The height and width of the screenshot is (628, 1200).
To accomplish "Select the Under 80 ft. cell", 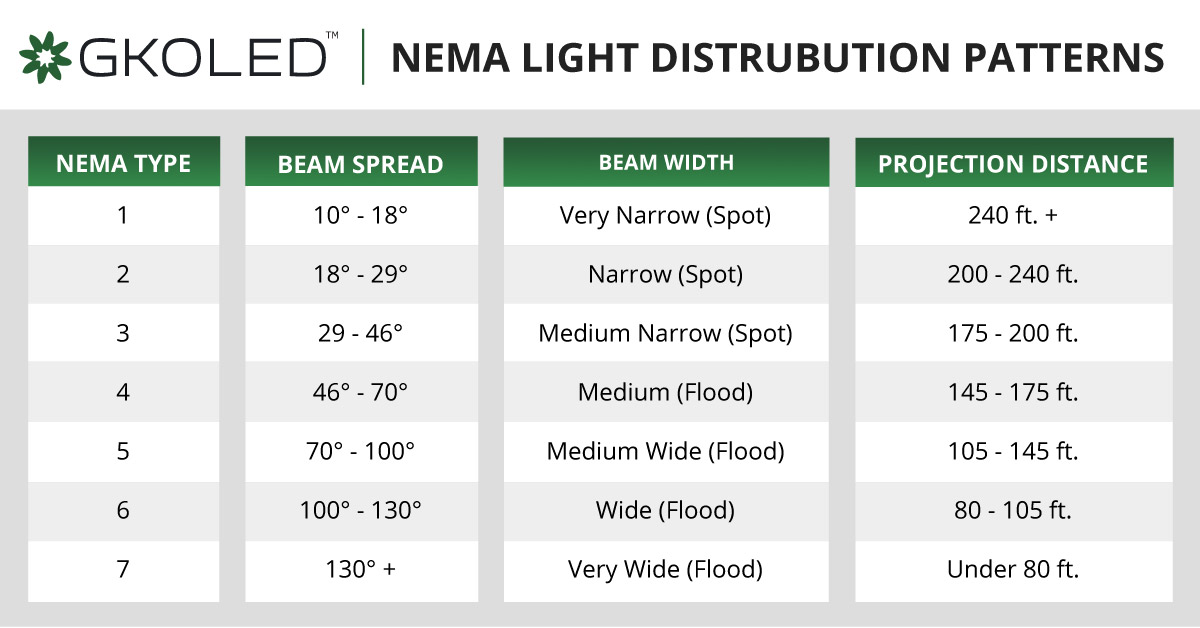I will pos(1013,569).
